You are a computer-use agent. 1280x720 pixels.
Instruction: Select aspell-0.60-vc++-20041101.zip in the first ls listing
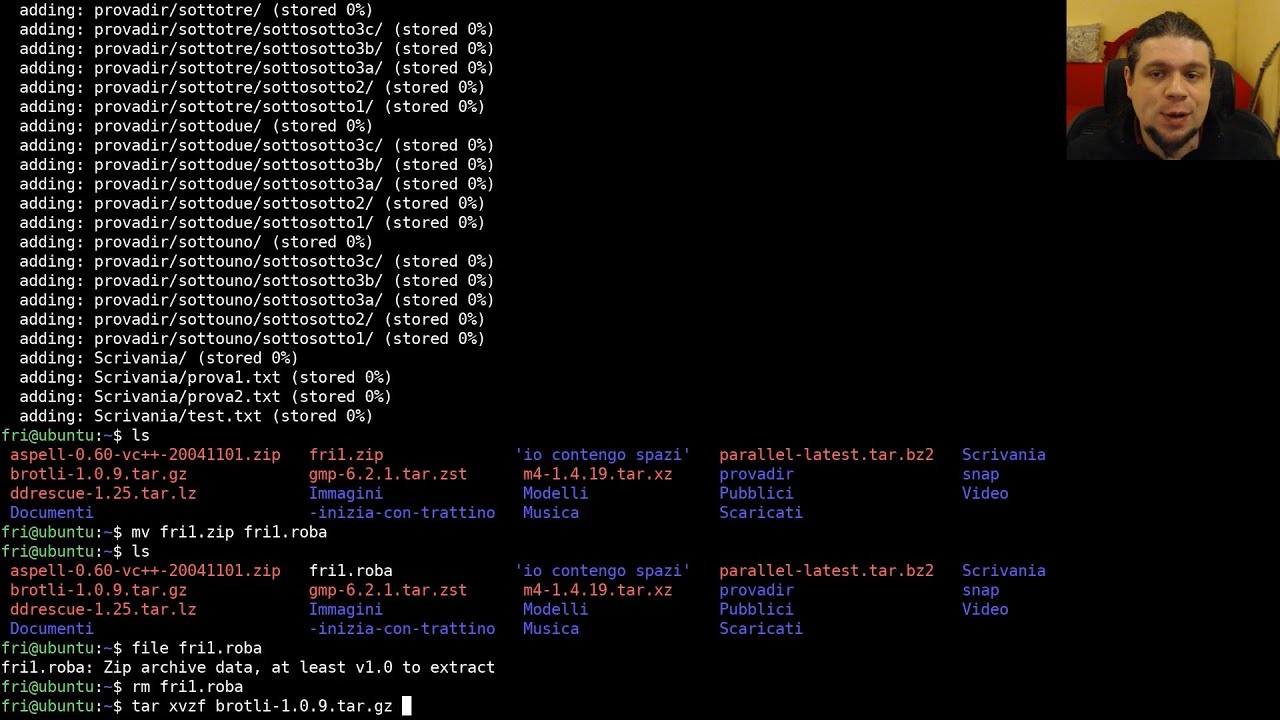click(x=145, y=455)
